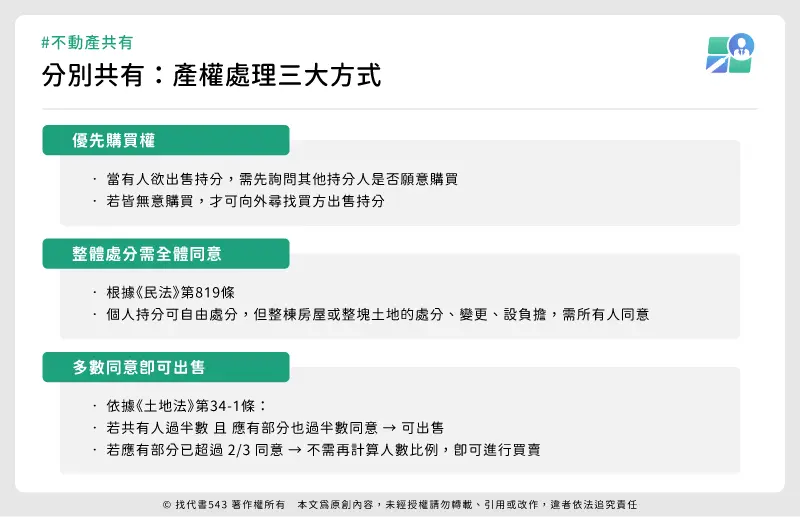Click the title 分別共有:產權處理三大方式
The width and height of the screenshot is (800, 517).
click(x=211, y=76)
